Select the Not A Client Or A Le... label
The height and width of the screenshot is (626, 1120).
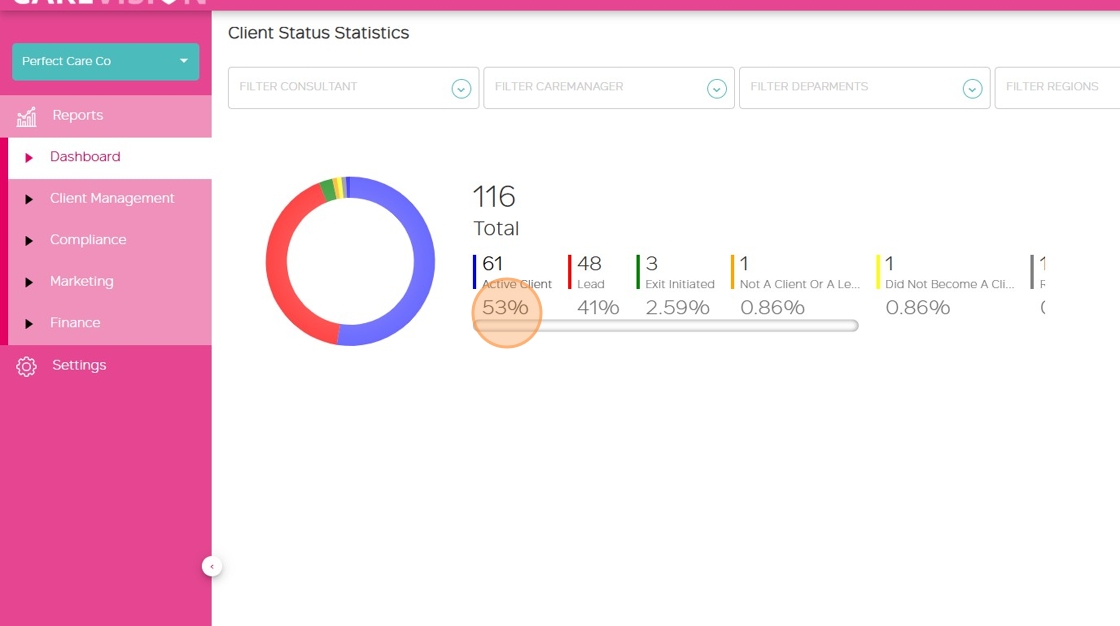click(x=800, y=284)
